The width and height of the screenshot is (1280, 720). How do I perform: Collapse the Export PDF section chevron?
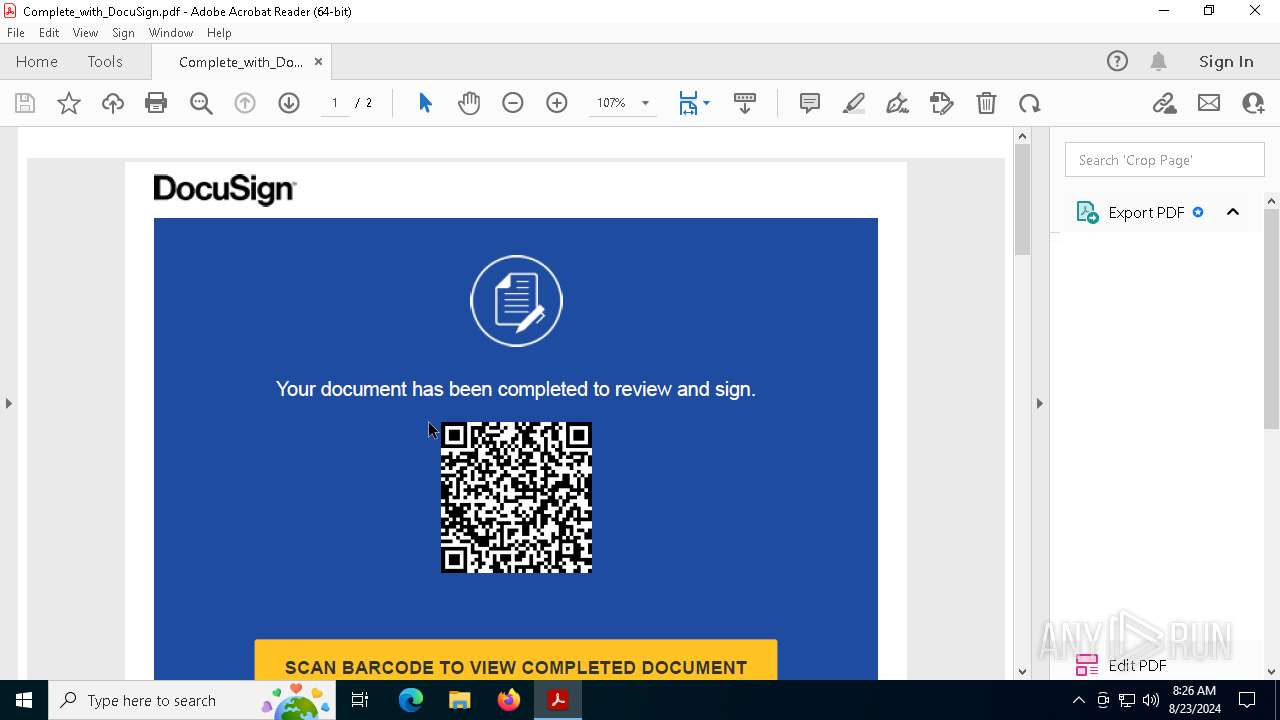(x=1233, y=212)
